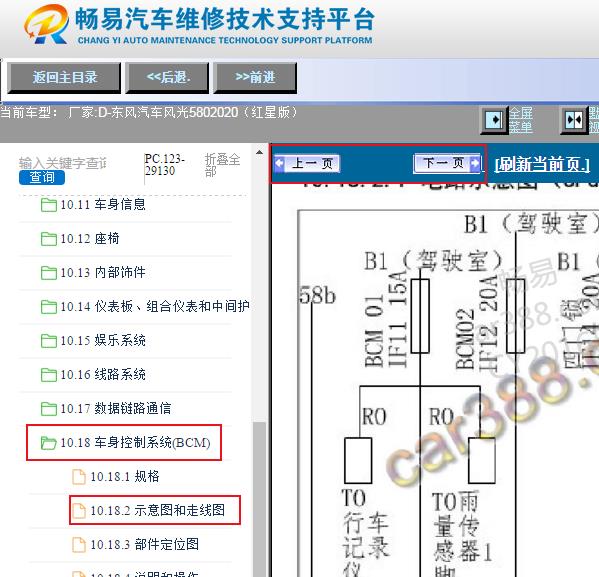Click the current vehicle model text line
The height and width of the screenshot is (577, 599).
(x=149, y=113)
